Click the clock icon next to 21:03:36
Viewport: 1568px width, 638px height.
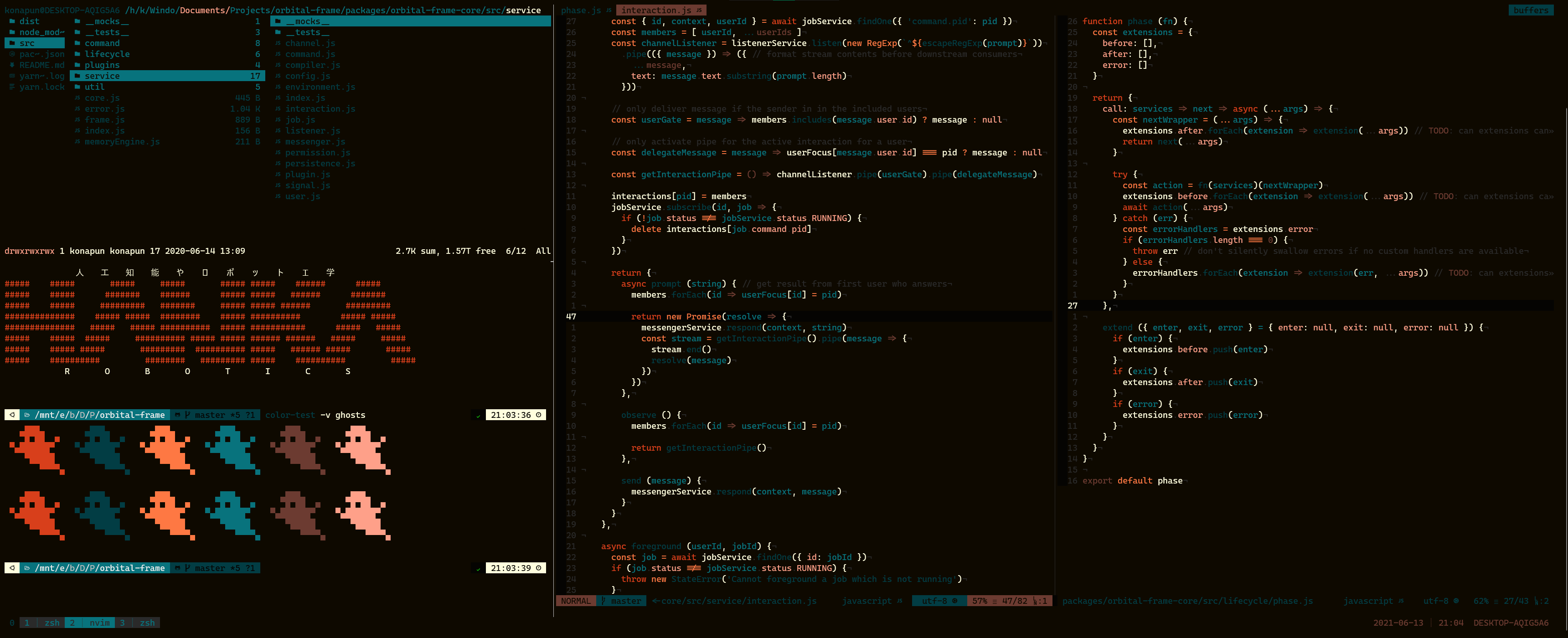[x=538, y=415]
